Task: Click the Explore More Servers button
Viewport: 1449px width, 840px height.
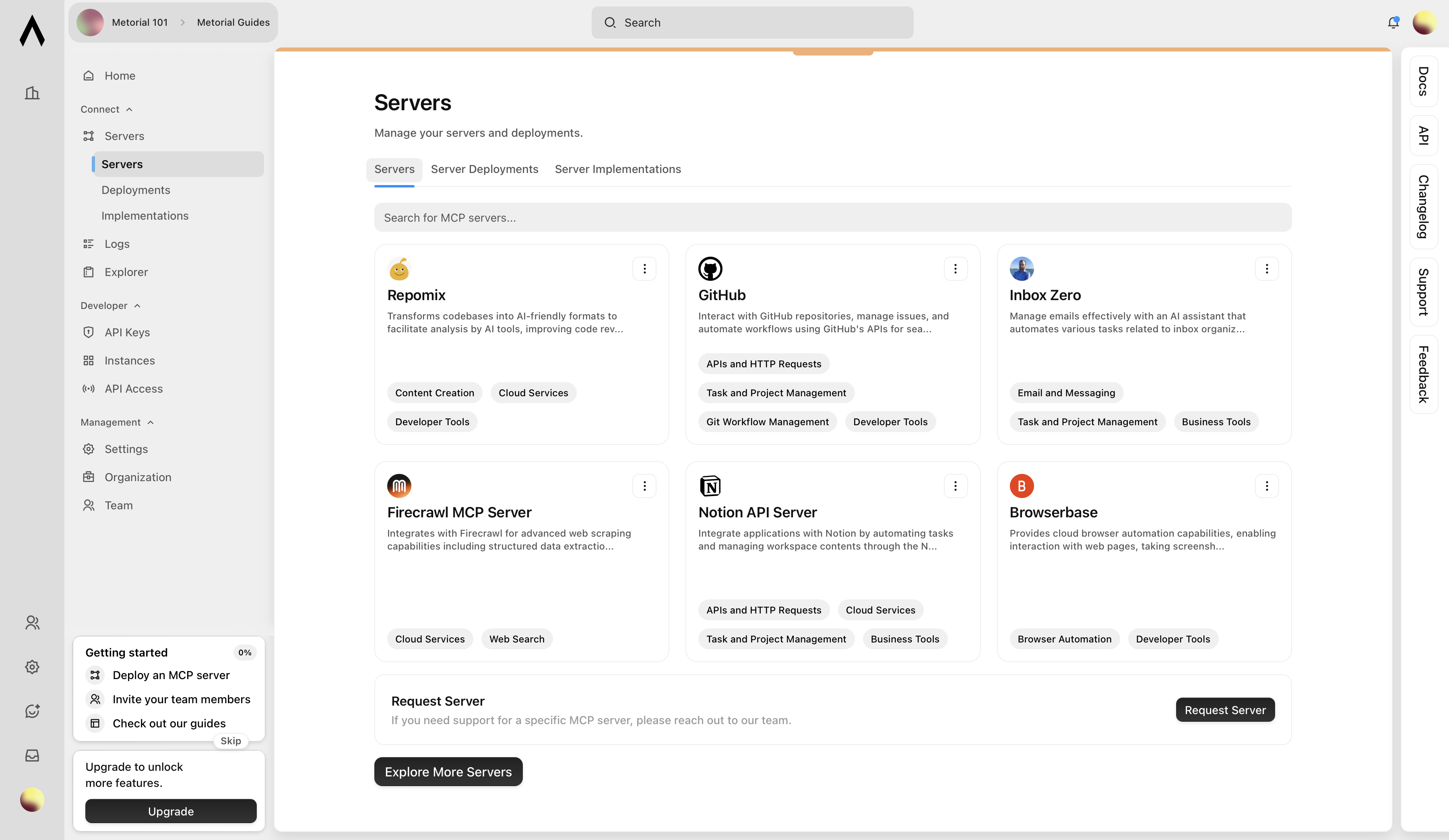Action: click(448, 772)
